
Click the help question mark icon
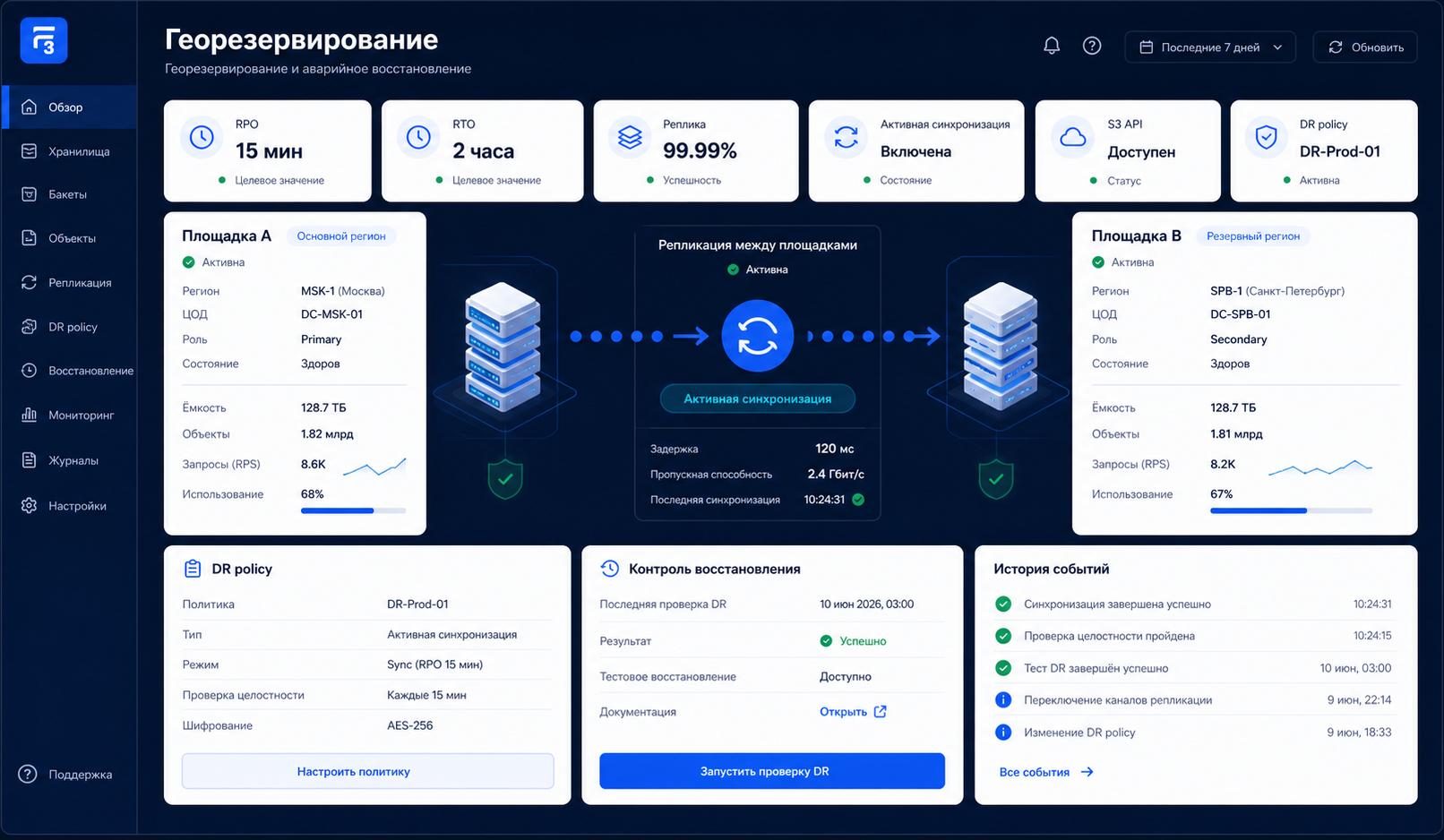[x=1092, y=46]
